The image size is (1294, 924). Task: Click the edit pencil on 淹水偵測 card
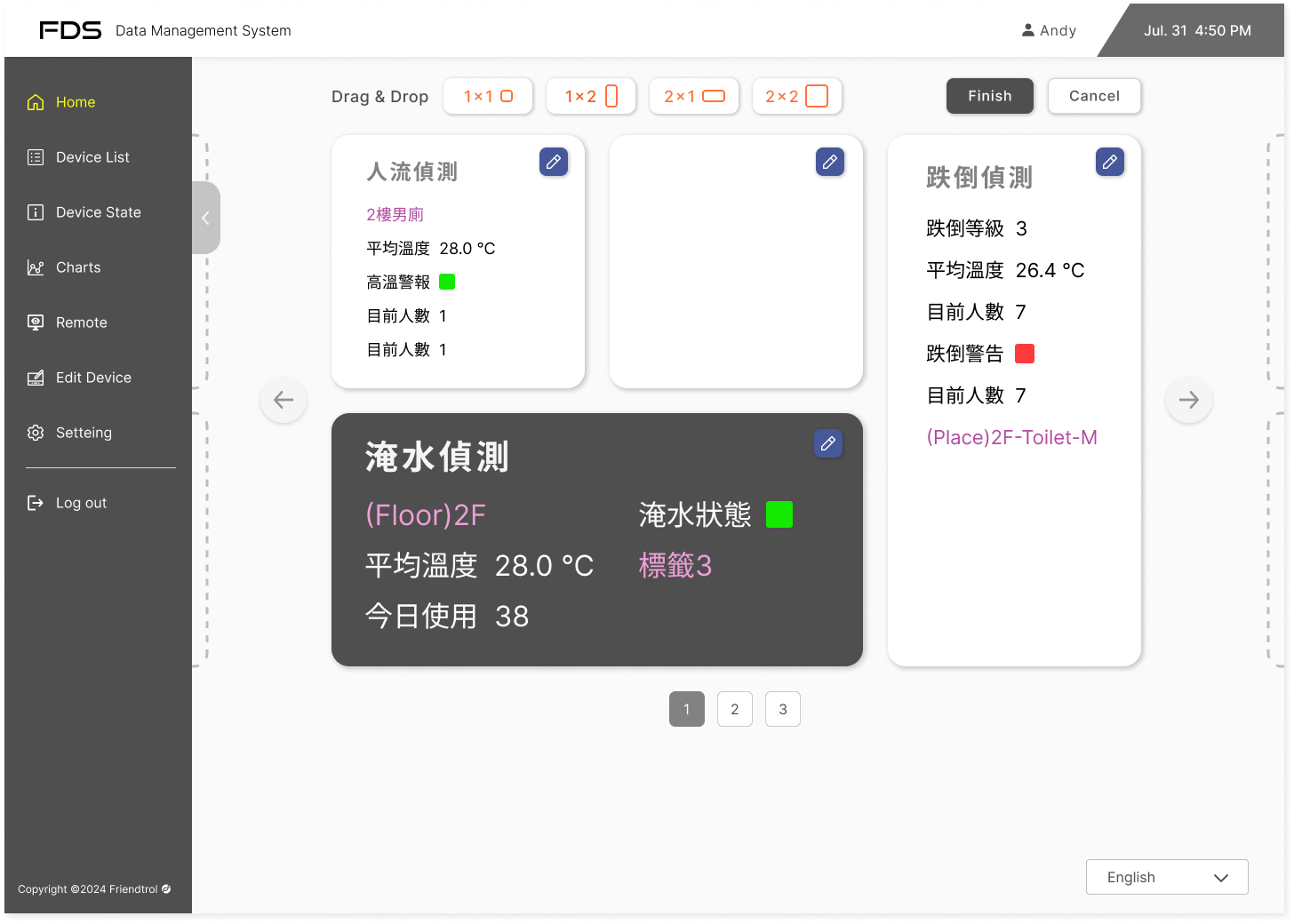click(828, 443)
